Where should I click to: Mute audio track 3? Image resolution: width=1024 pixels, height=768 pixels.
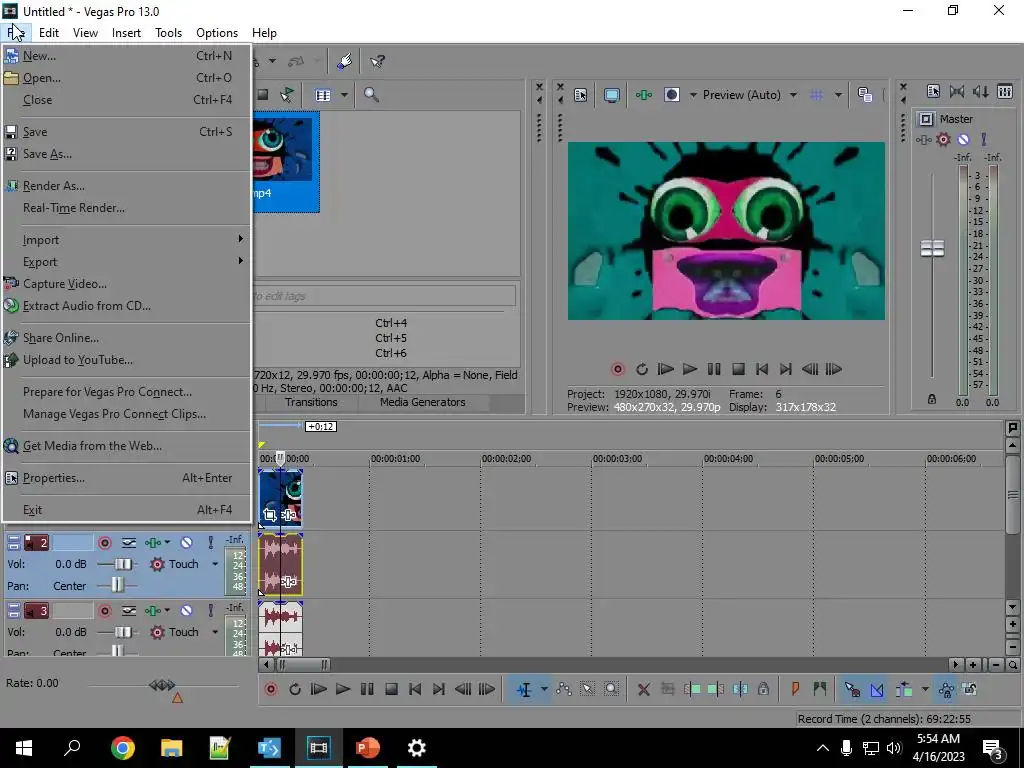[187, 611]
